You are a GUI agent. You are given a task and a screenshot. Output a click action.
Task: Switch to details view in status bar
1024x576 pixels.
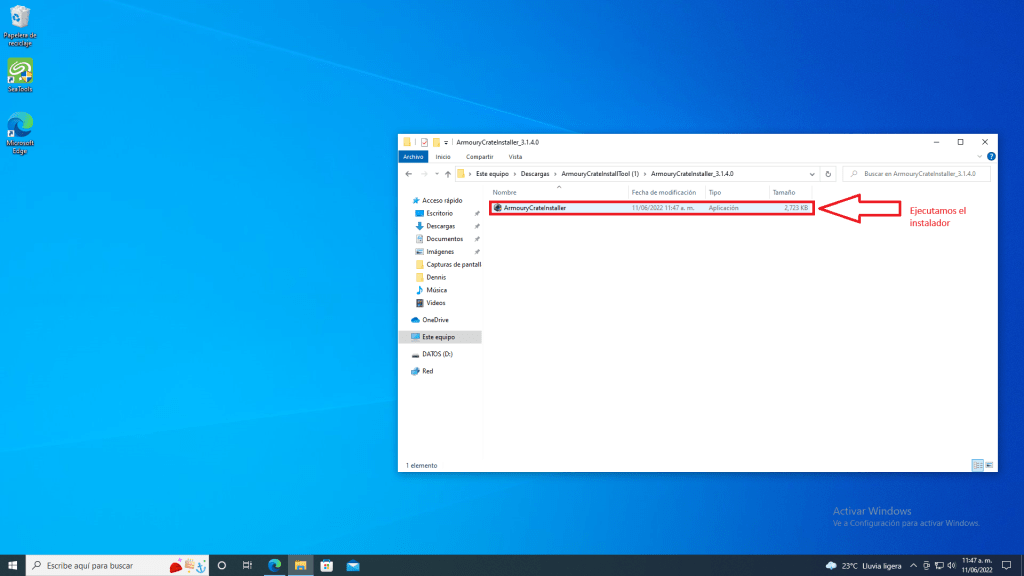click(x=978, y=465)
